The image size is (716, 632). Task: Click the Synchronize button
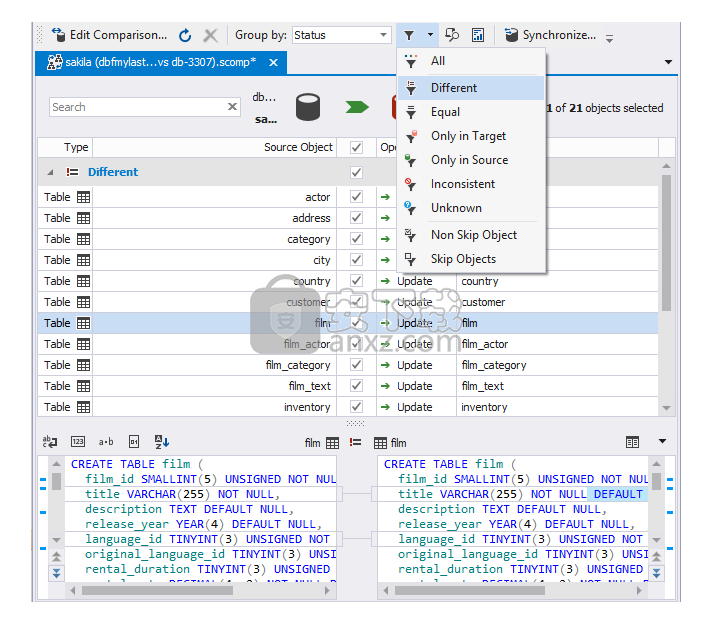pyautogui.click(x=550, y=35)
